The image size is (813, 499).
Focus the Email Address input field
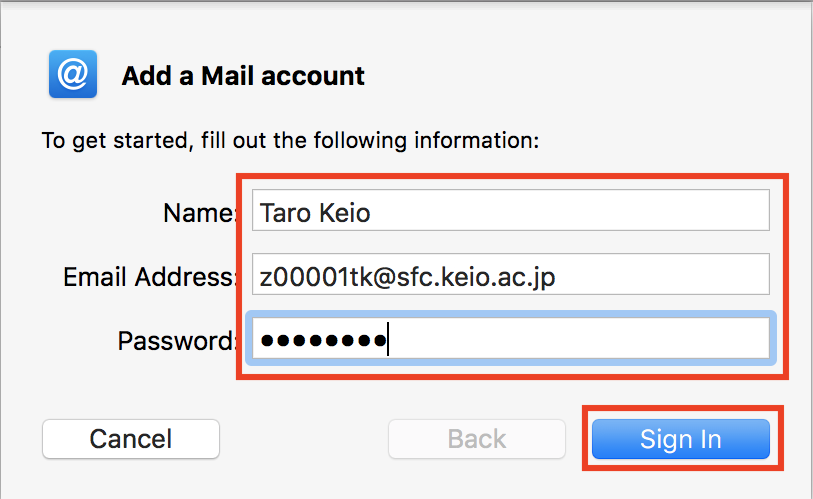click(x=510, y=276)
